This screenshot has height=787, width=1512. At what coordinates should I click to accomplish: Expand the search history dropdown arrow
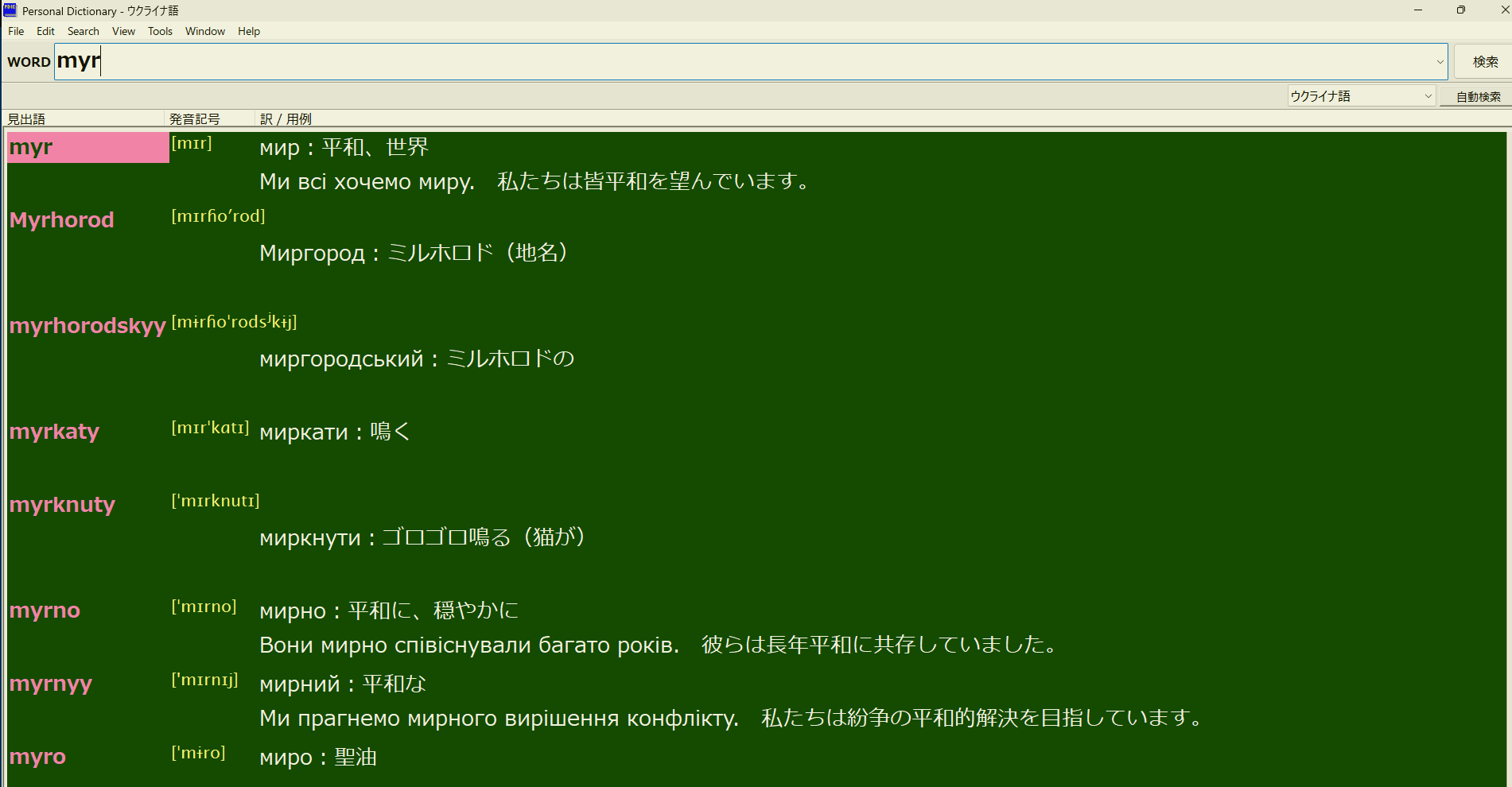[1440, 61]
